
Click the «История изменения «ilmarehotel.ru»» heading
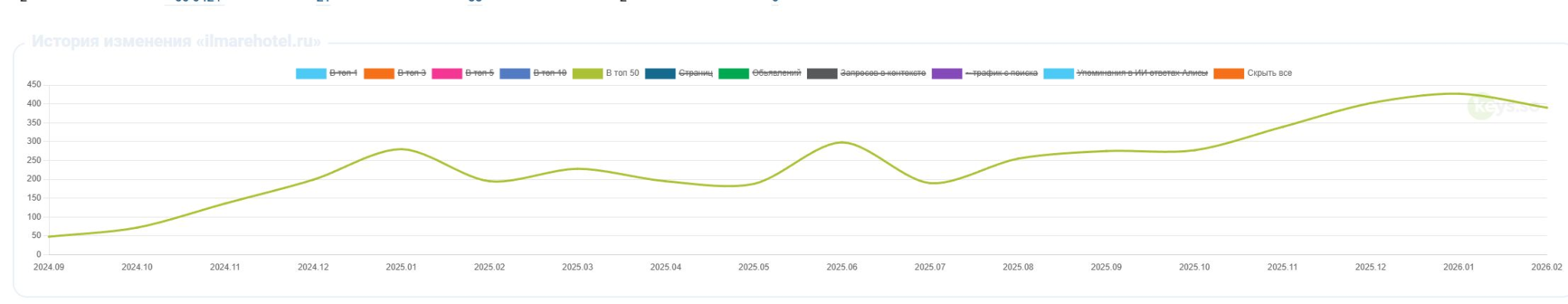[x=176, y=41]
